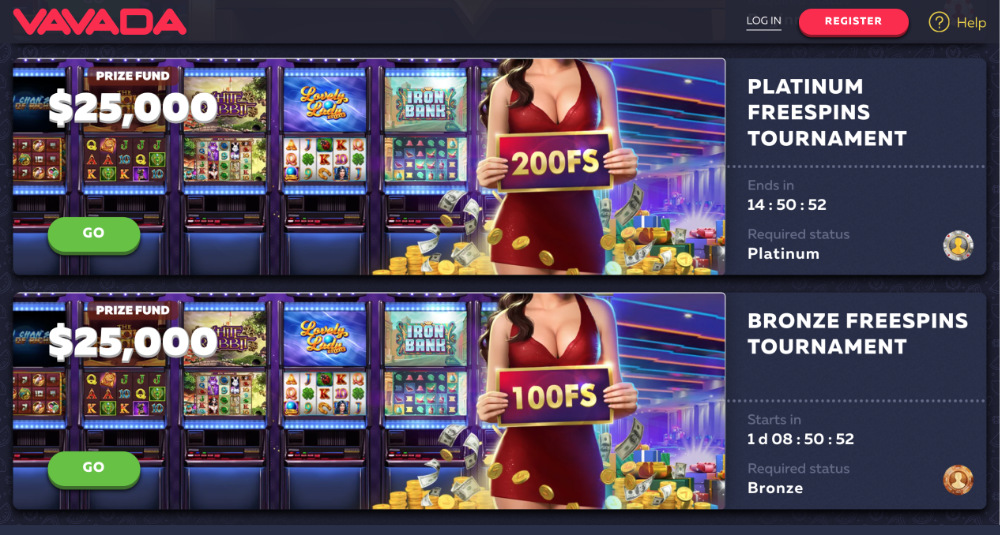Click the 200FS sign
Image resolution: width=1000 pixels, height=535 pixels.
[x=555, y=163]
